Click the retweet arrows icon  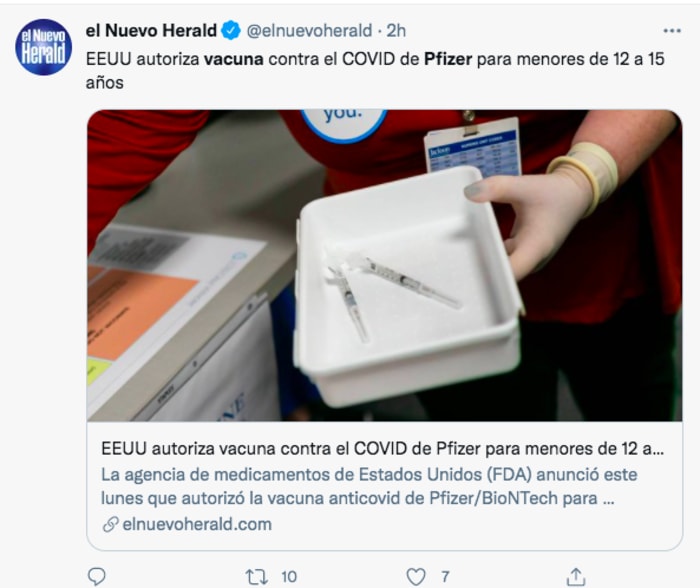point(257,577)
